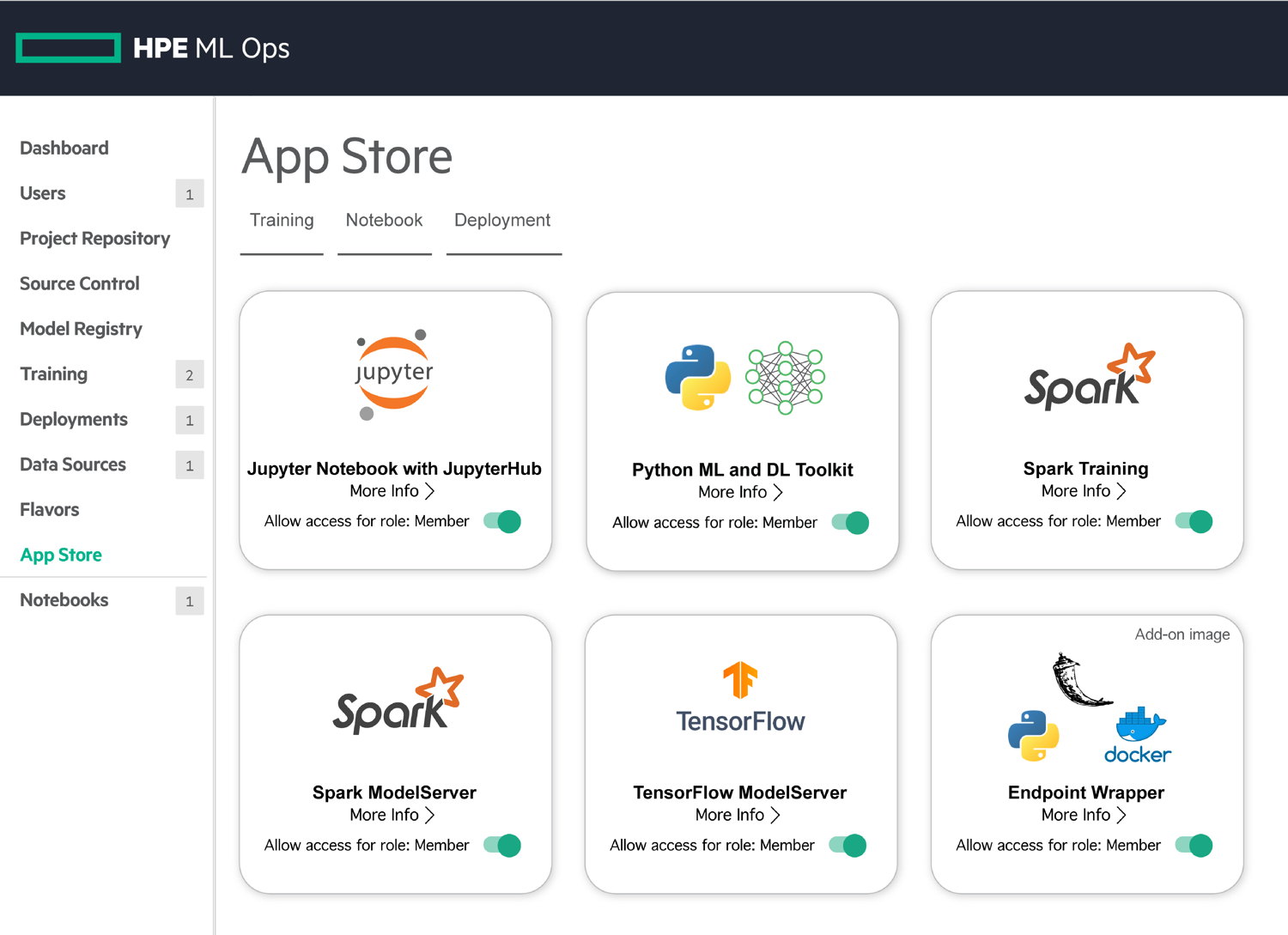This screenshot has height=935, width=1288.
Task: Click the Spark Training title
Action: click(x=1085, y=469)
